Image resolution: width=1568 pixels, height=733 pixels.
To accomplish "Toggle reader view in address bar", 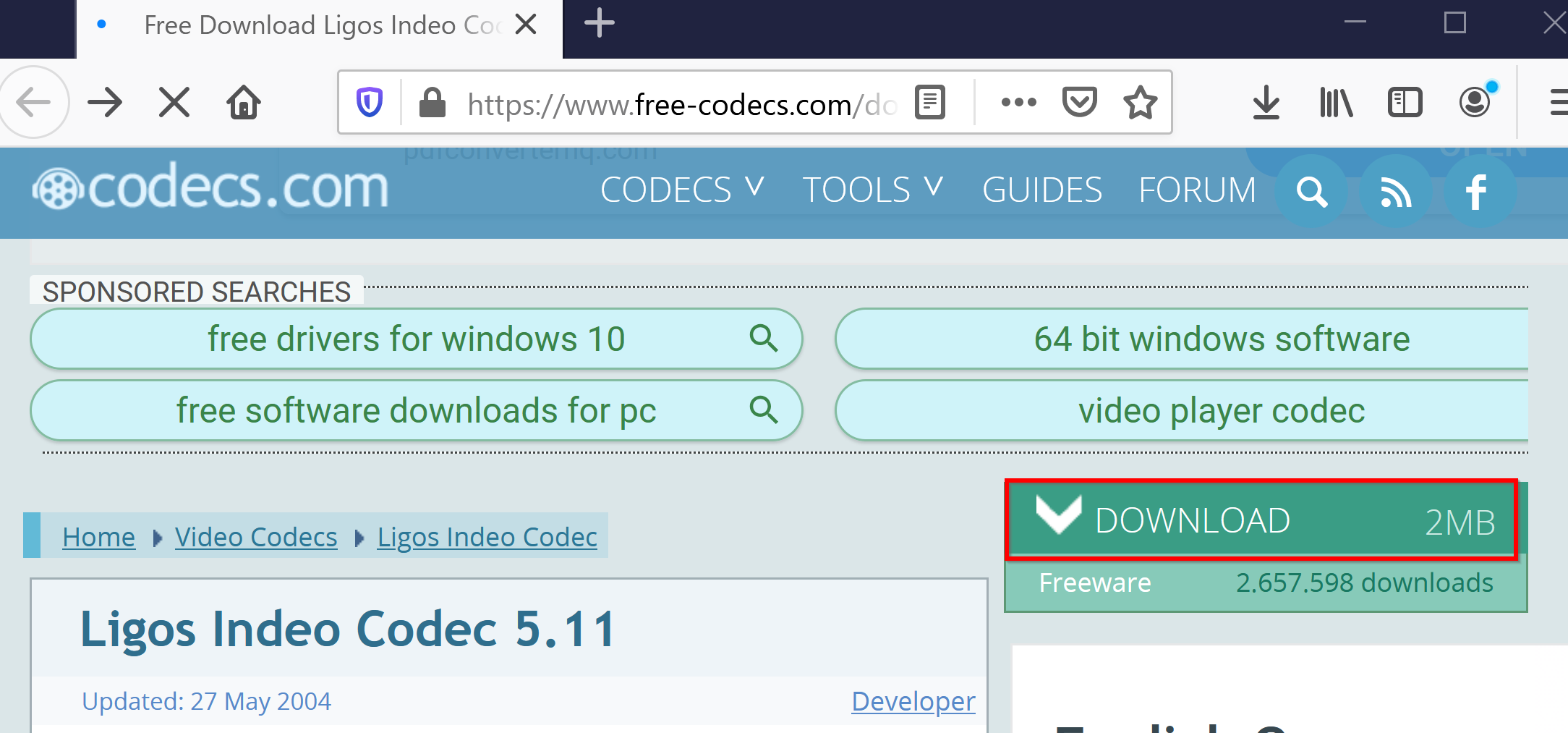I will point(930,103).
